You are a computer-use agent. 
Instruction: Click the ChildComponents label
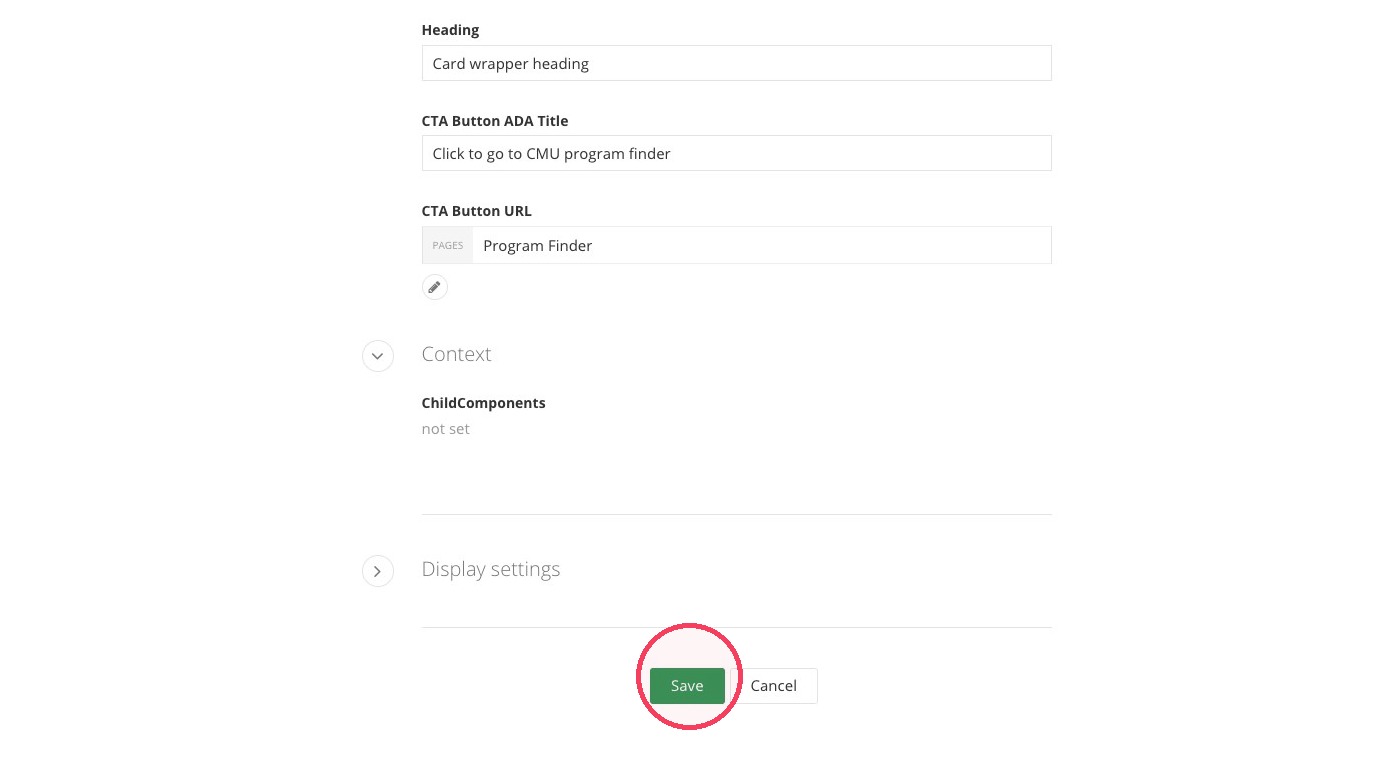pyautogui.click(x=484, y=403)
